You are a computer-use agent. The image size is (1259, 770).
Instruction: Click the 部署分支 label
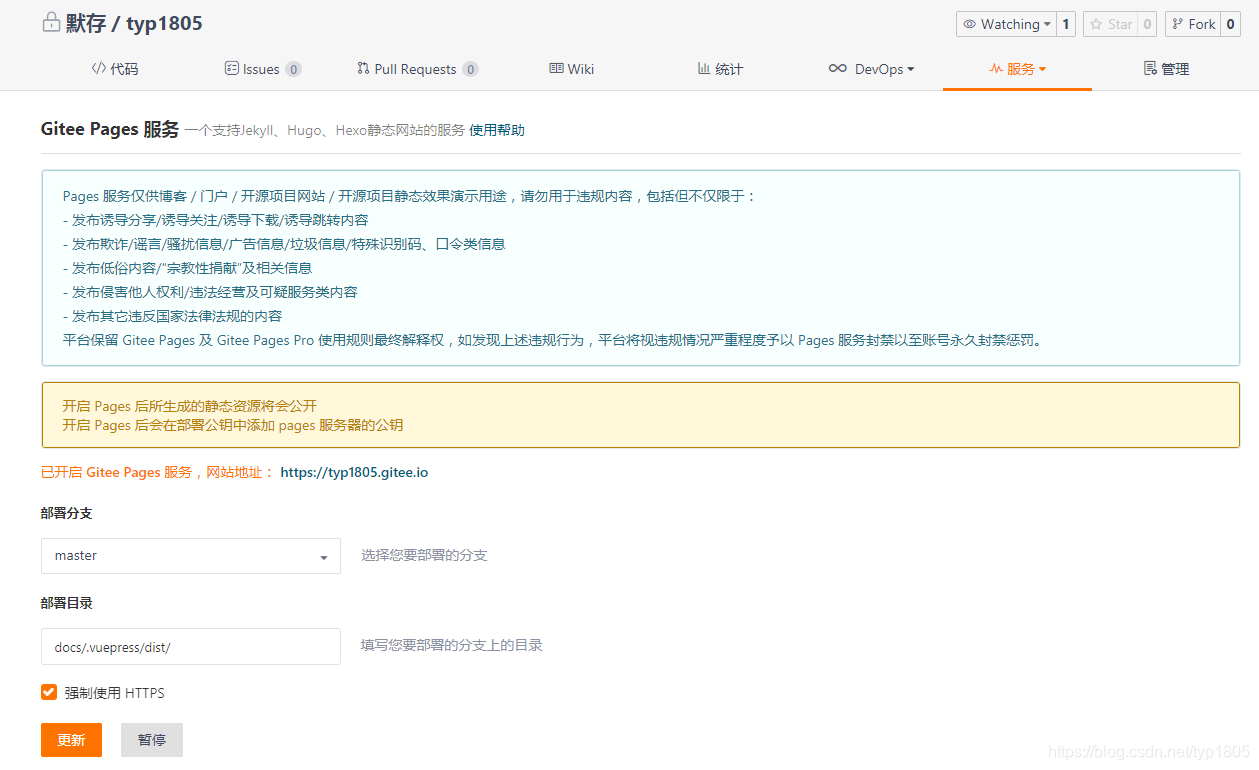tap(67, 513)
